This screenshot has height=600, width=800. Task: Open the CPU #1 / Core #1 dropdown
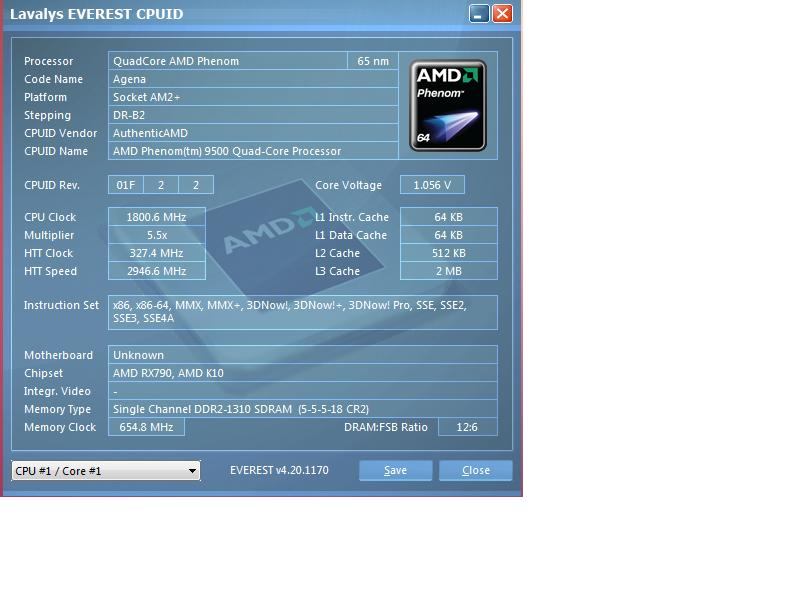[x=106, y=470]
